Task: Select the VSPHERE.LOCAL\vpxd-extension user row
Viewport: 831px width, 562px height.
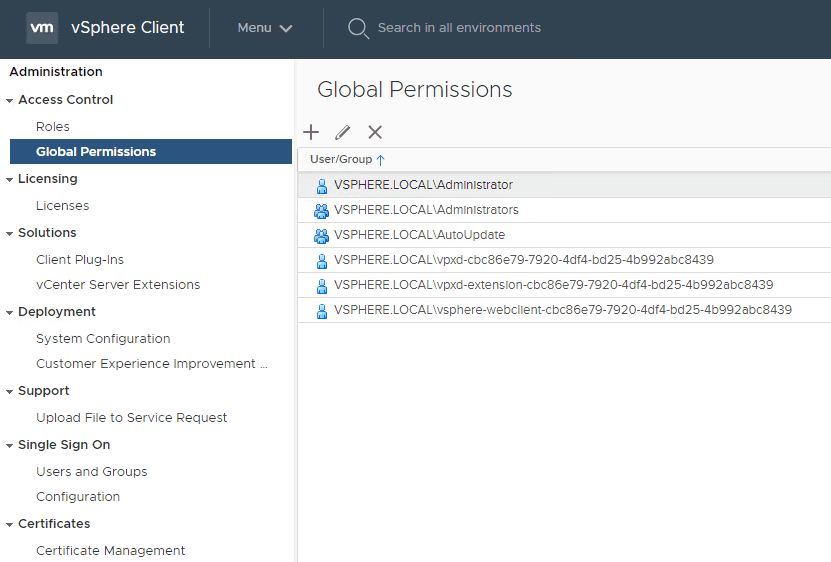Action: coord(564,285)
